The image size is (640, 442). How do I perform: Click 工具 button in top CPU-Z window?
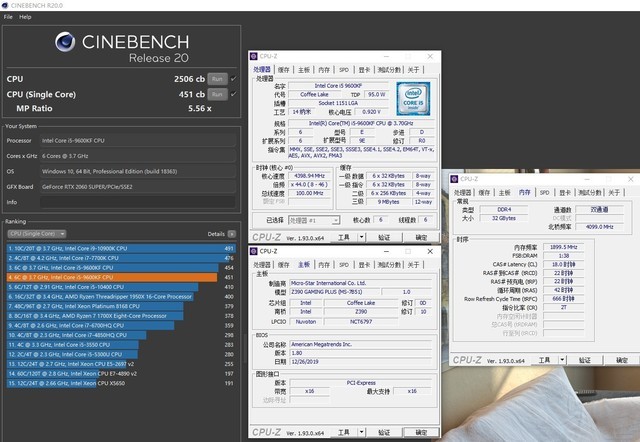pos(343,238)
